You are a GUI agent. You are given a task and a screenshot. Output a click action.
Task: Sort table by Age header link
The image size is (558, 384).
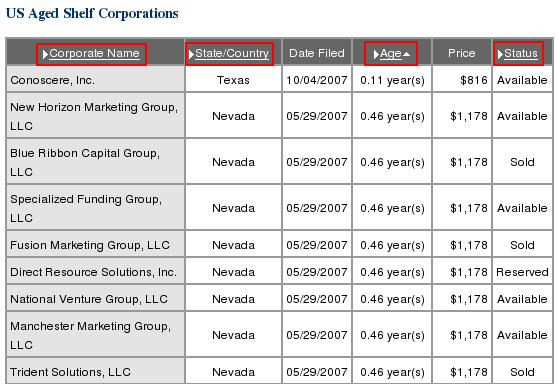click(x=391, y=54)
